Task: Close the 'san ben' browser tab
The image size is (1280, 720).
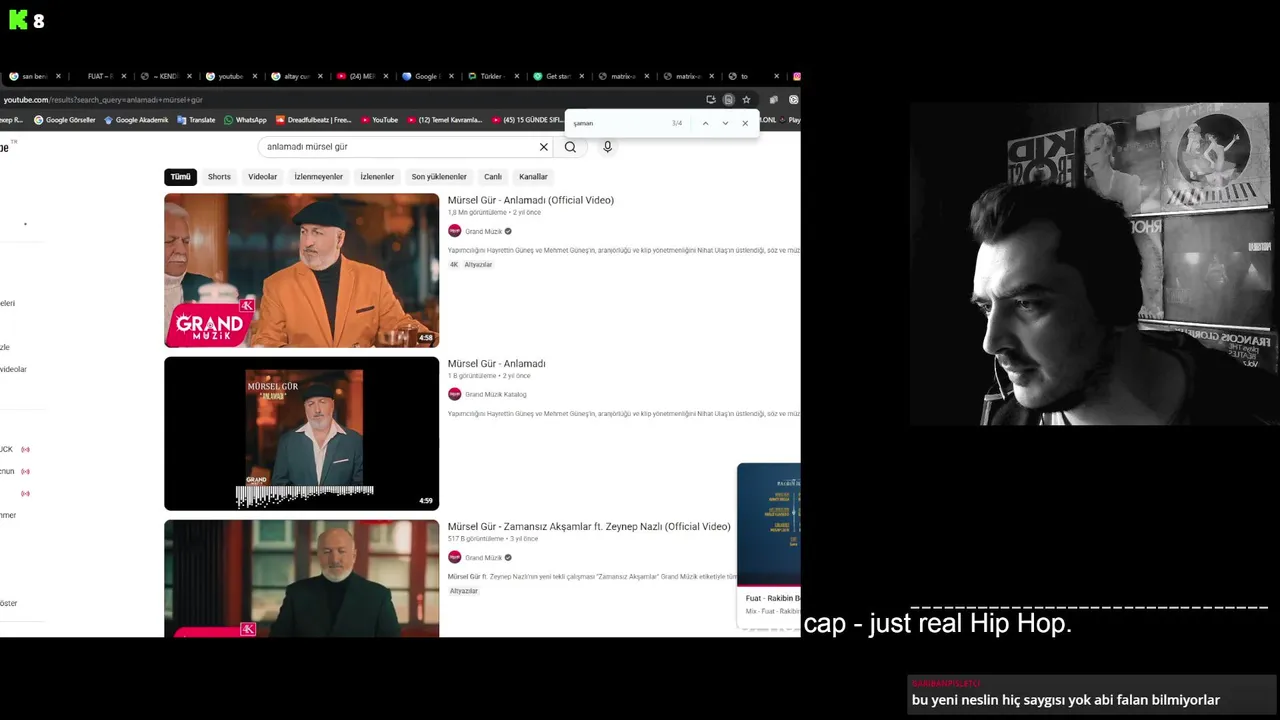Action: click(x=58, y=76)
